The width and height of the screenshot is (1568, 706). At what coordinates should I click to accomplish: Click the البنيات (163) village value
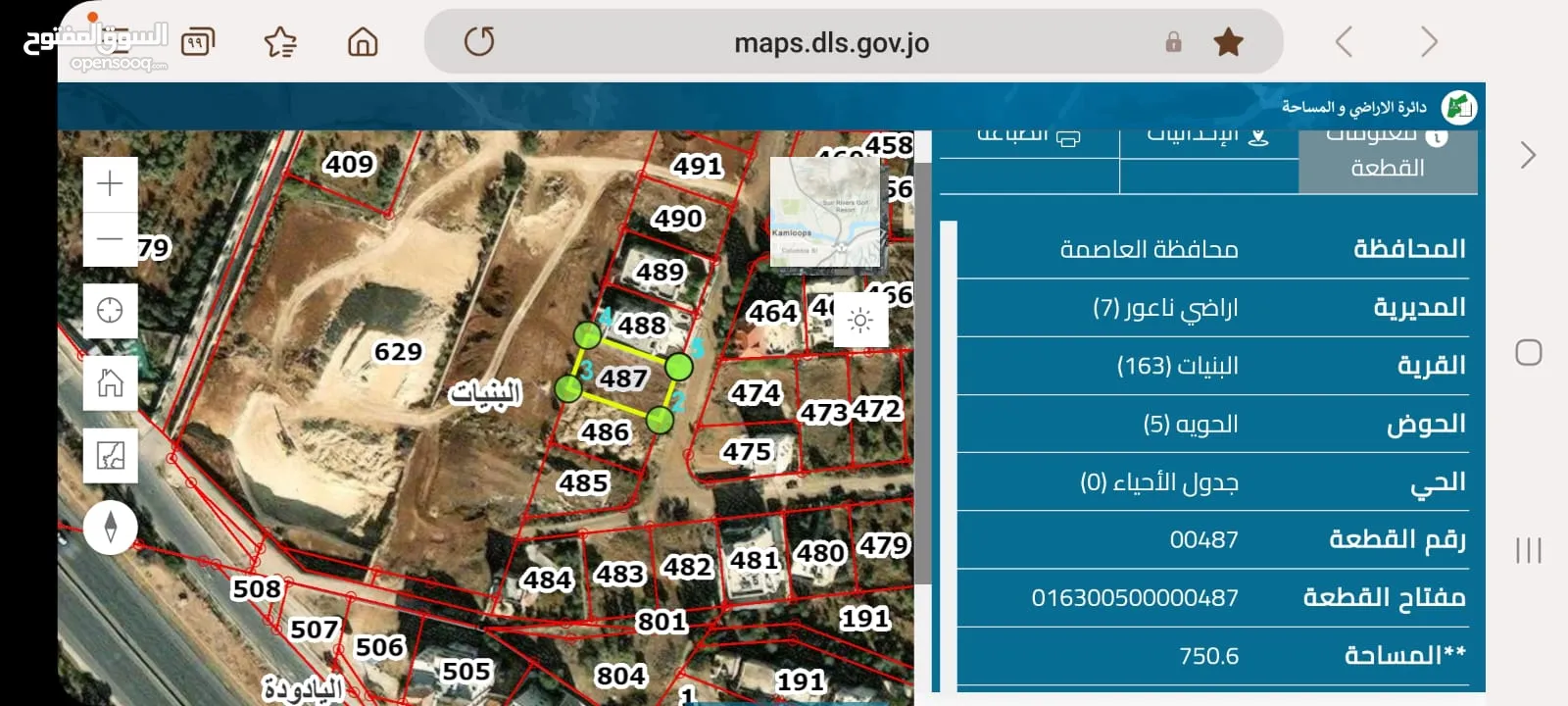[1178, 366]
